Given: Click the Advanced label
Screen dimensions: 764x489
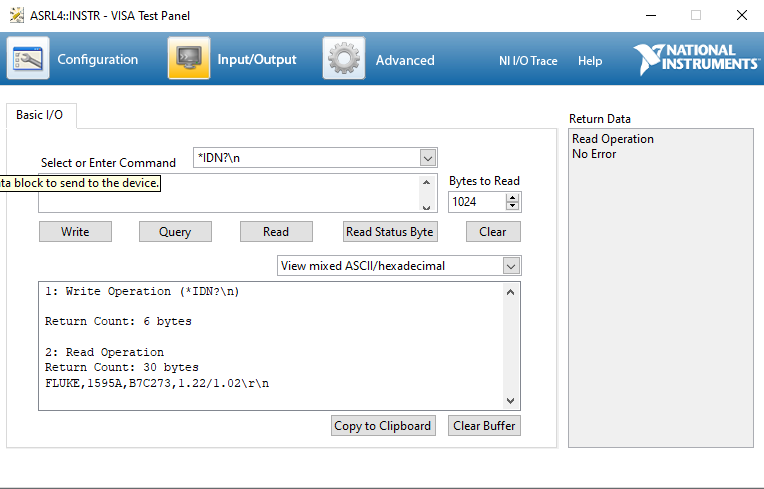Looking at the screenshot, I should point(405,60).
